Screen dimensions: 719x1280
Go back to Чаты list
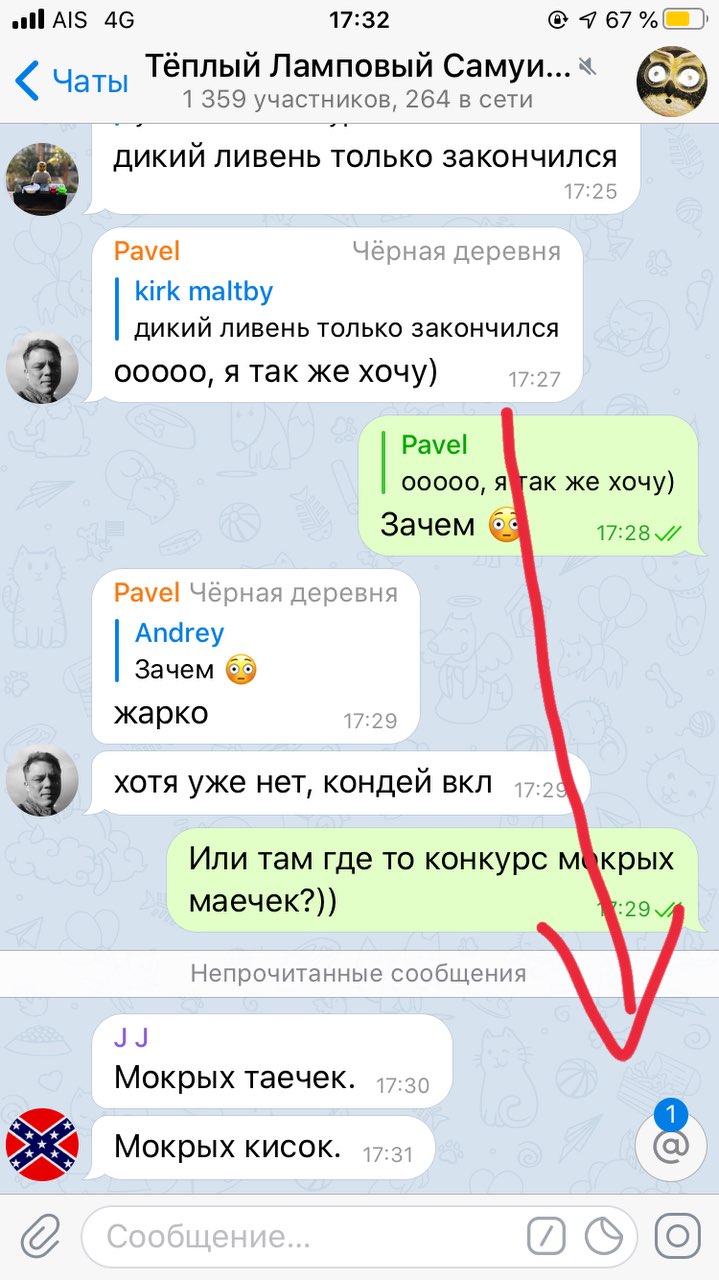click(x=72, y=81)
